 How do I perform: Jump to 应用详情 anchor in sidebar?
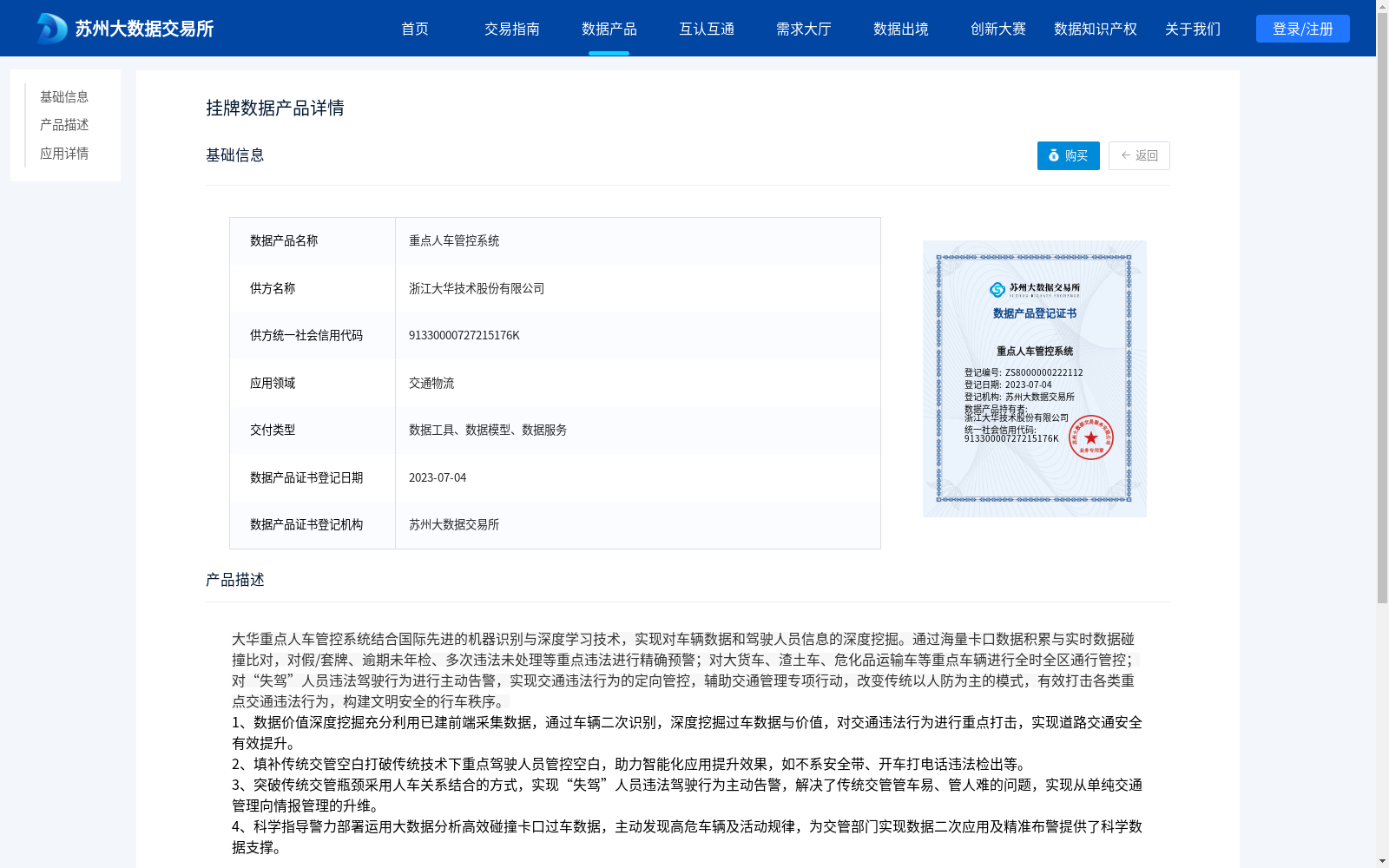64,154
